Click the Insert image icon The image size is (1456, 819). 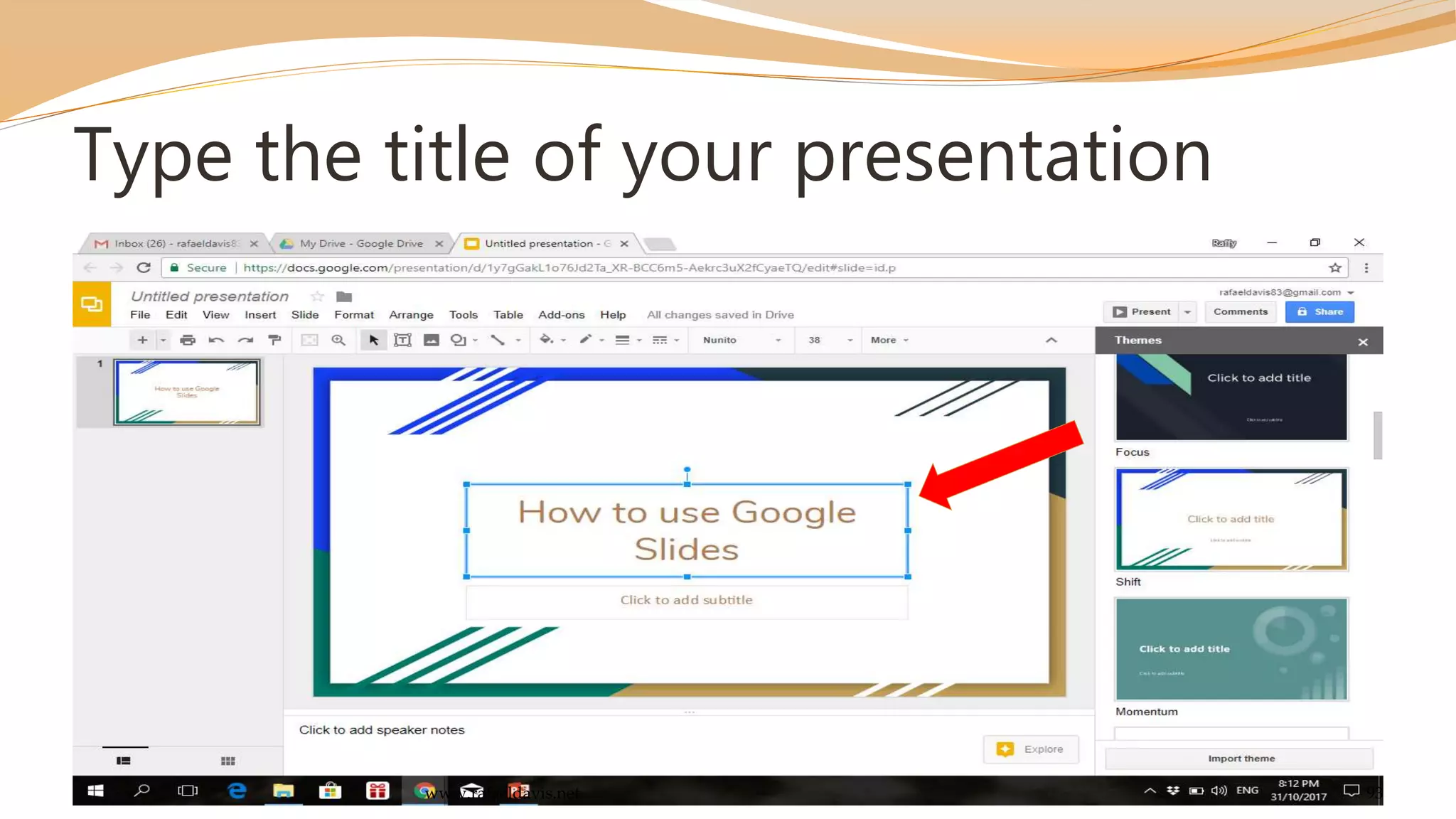pyautogui.click(x=431, y=340)
